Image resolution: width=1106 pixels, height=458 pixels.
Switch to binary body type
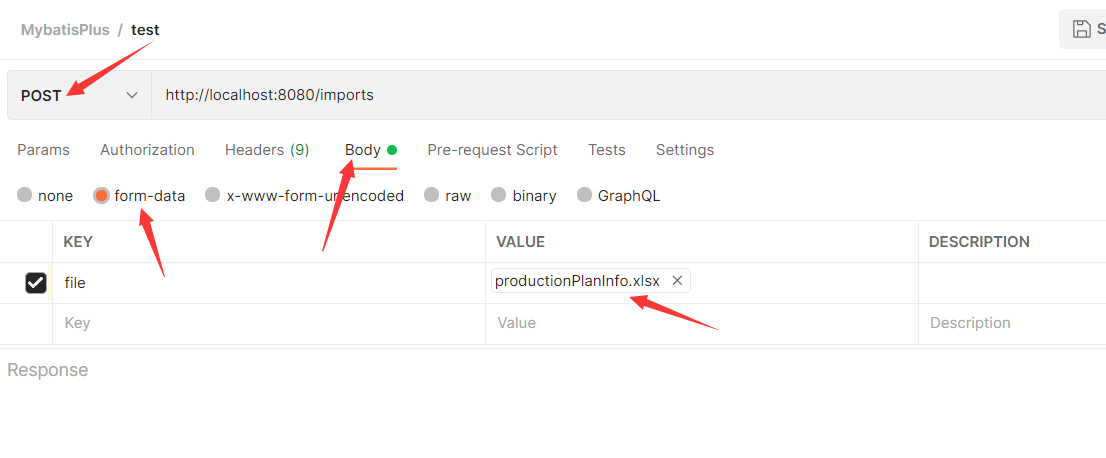coord(498,196)
